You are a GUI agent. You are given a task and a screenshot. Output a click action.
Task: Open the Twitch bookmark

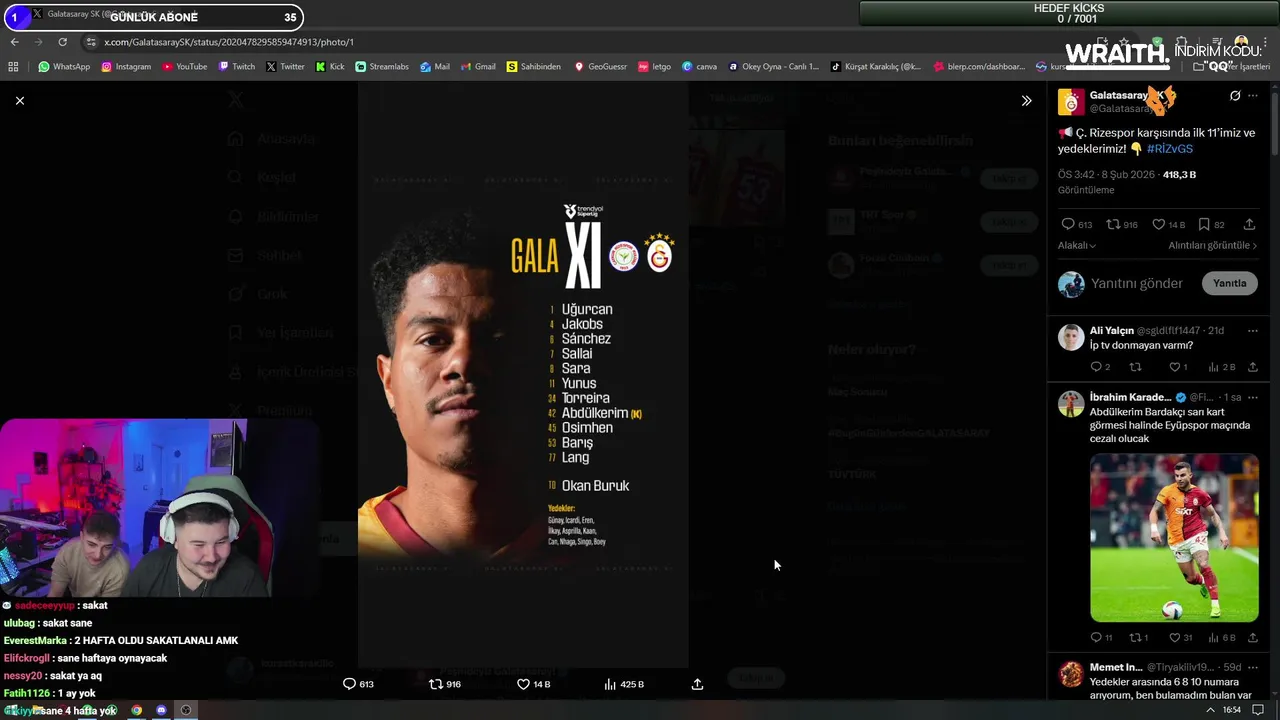click(236, 67)
